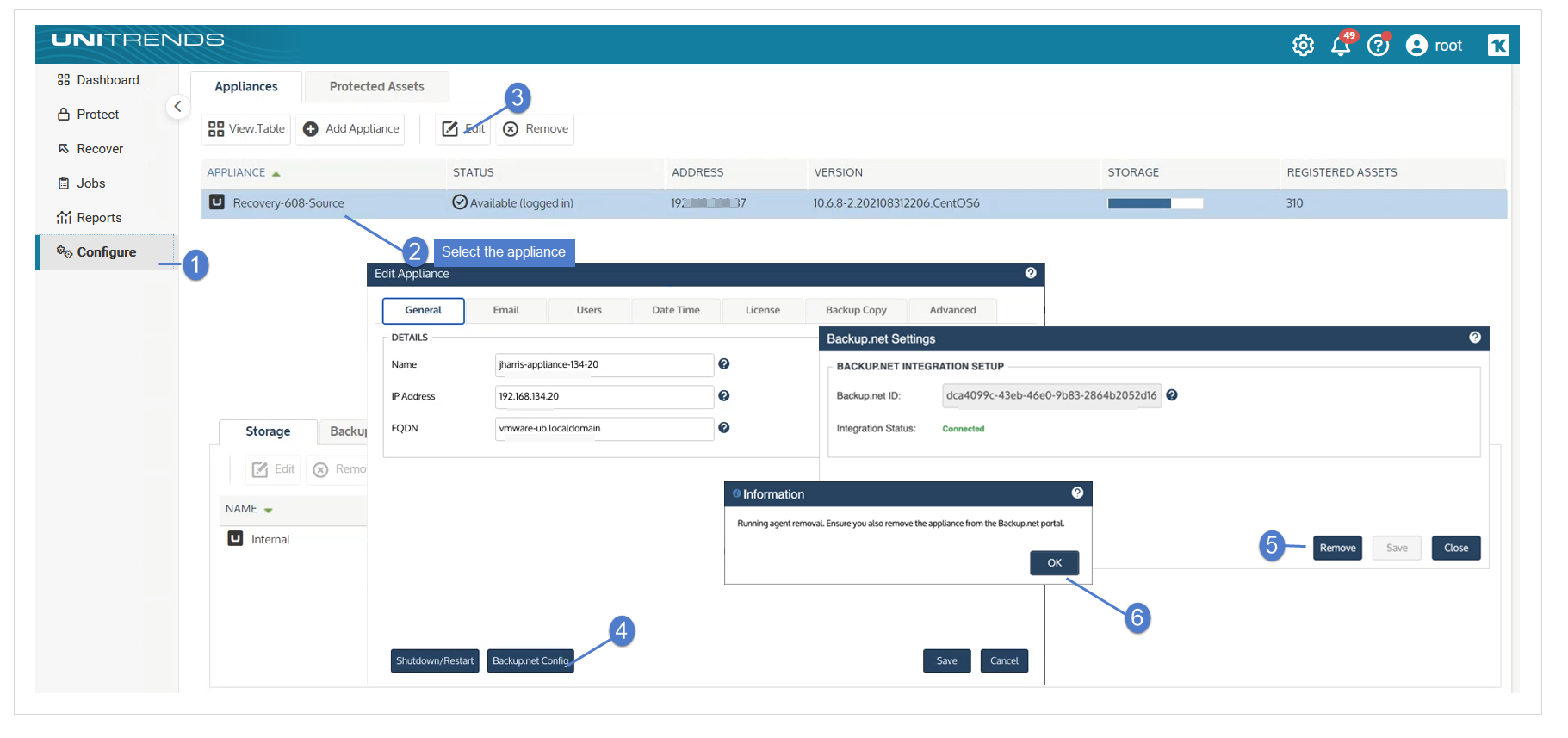
Task: Click the ADDRESS column header
Action: (x=697, y=172)
